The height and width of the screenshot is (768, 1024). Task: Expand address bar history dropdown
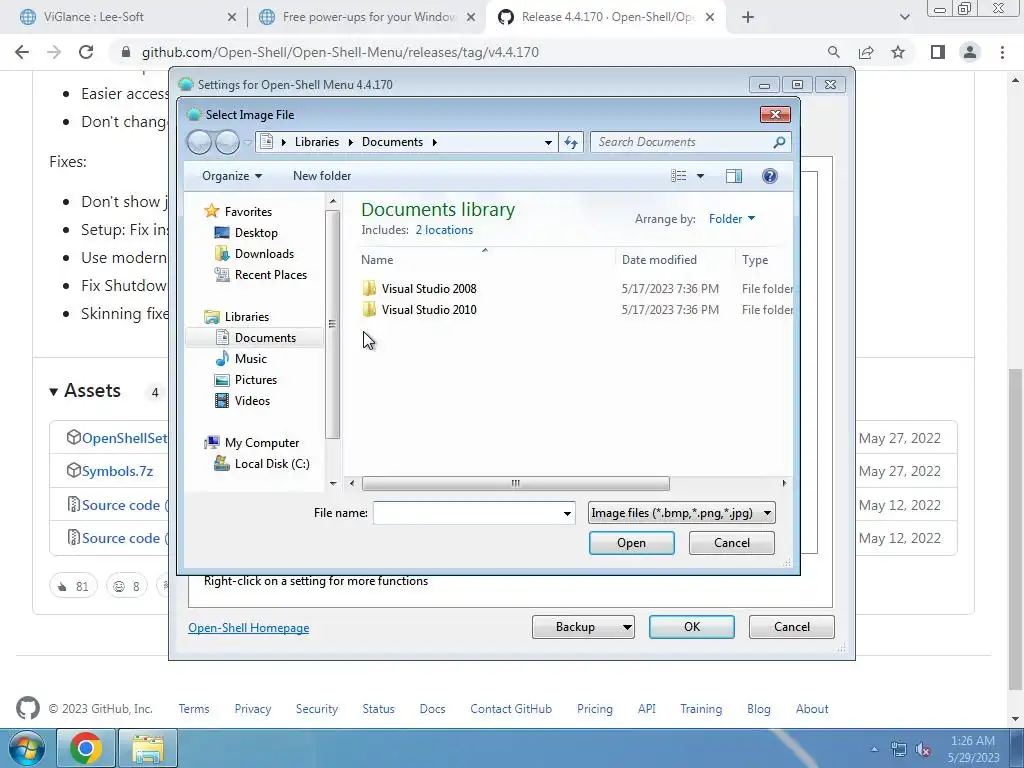pyautogui.click(x=549, y=142)
